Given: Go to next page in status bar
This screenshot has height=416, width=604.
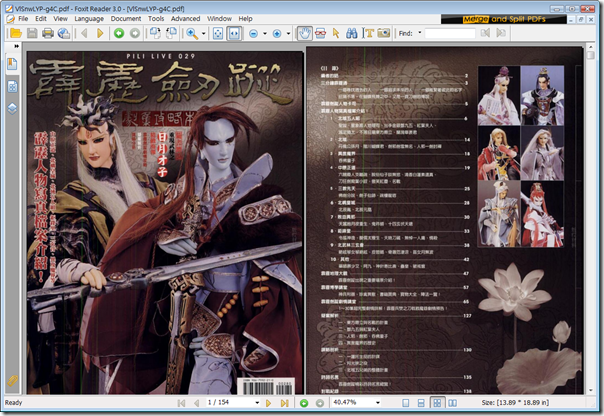Looking at the screenshot, I should coord(268,402).
